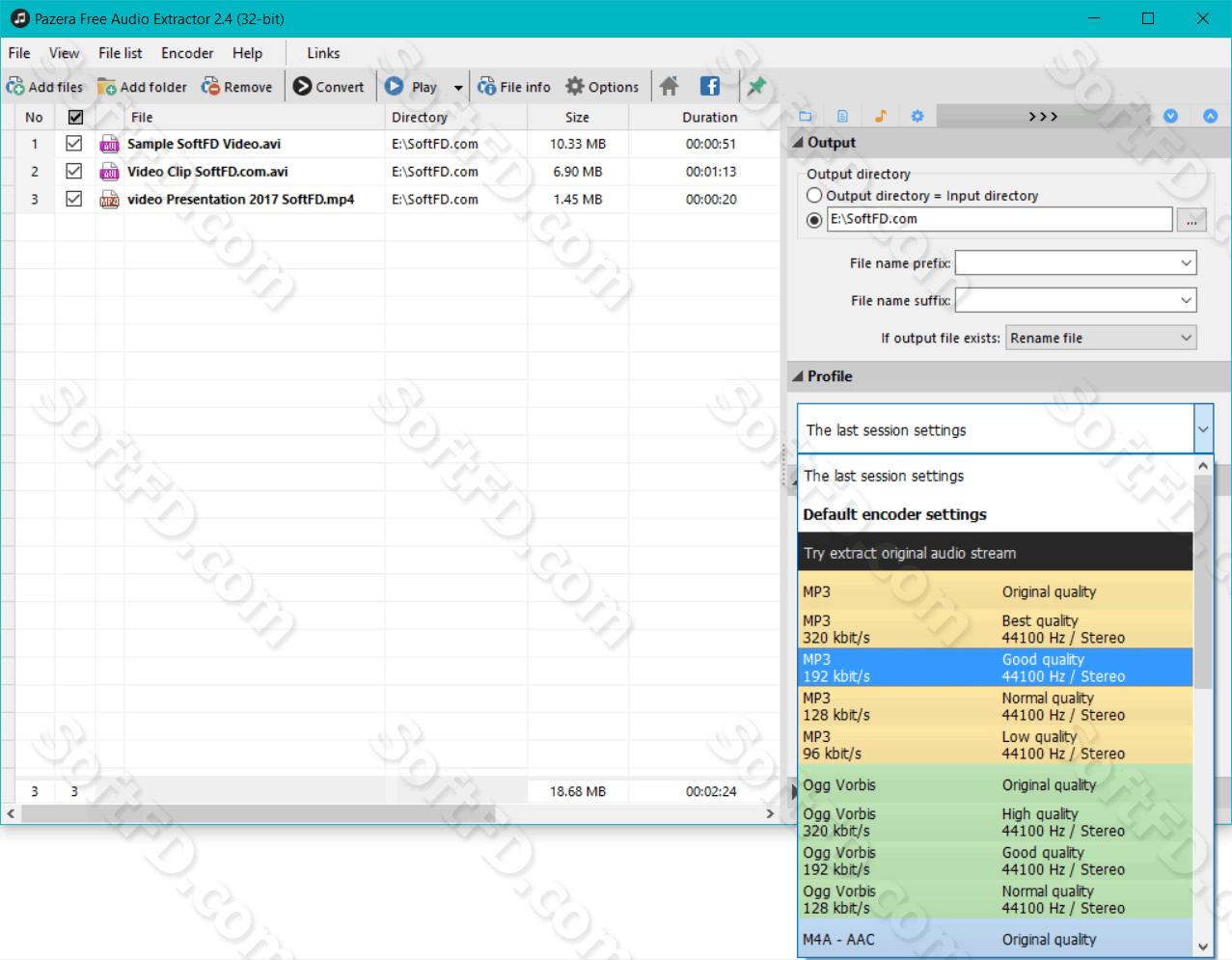Viewport: 1232px width, 960px height.
Task: Select 'The last session settings' list item
Action: point(996,476)
